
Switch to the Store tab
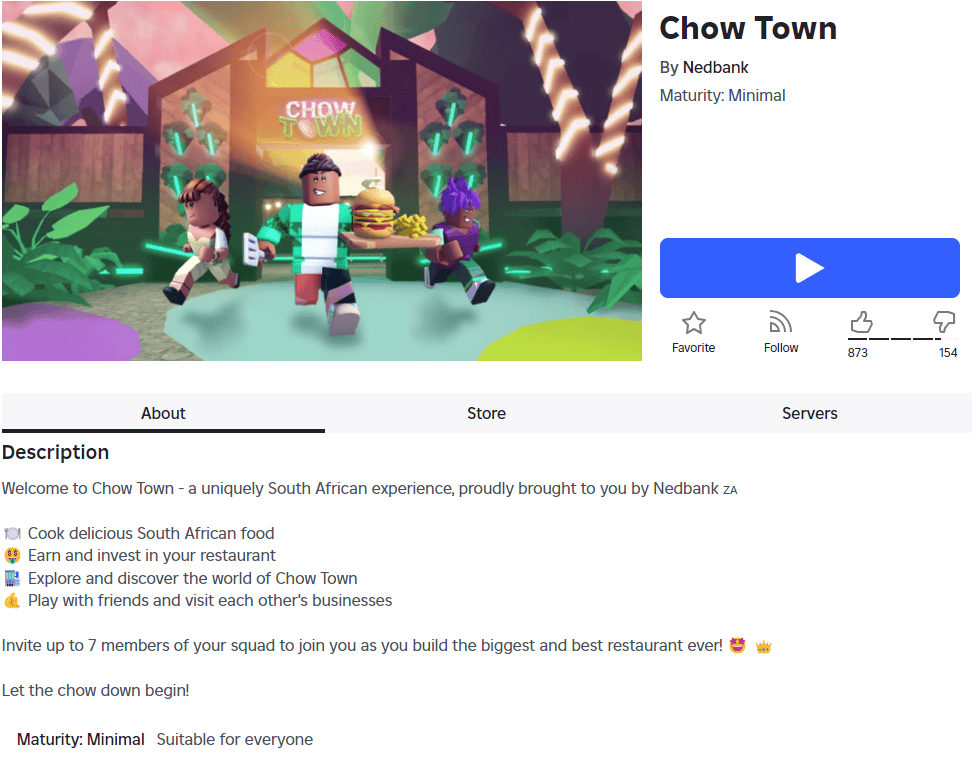click(x=487, y=413)
